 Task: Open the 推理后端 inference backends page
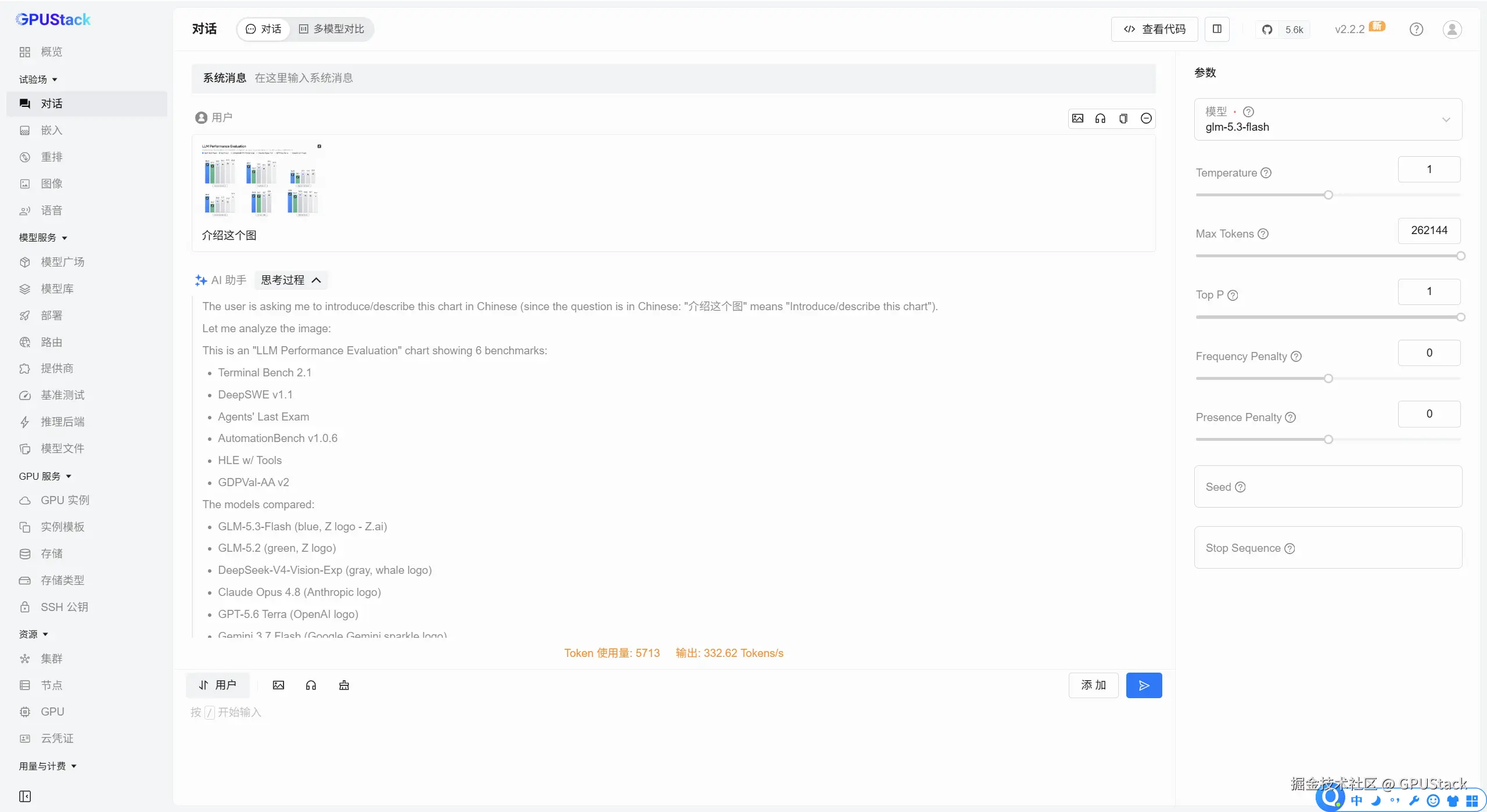pos(87,422)
